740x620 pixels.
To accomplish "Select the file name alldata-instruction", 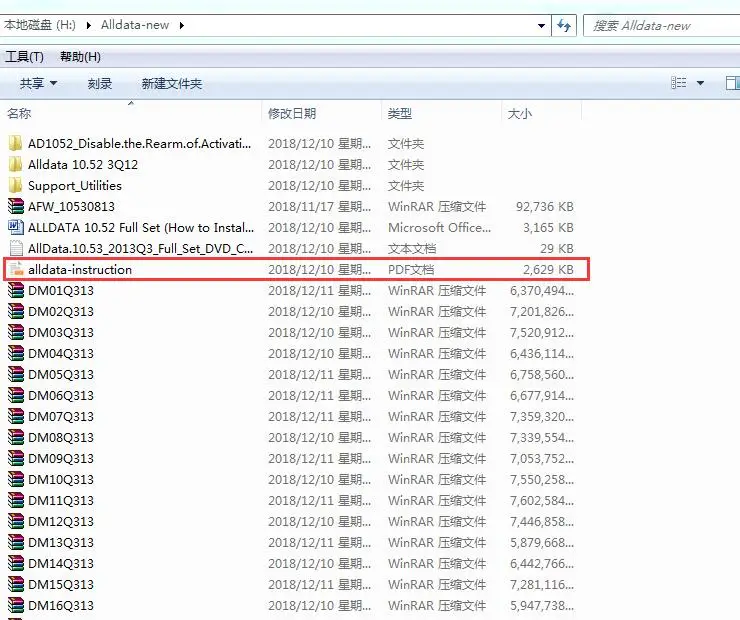I will (x=80, y=269).
